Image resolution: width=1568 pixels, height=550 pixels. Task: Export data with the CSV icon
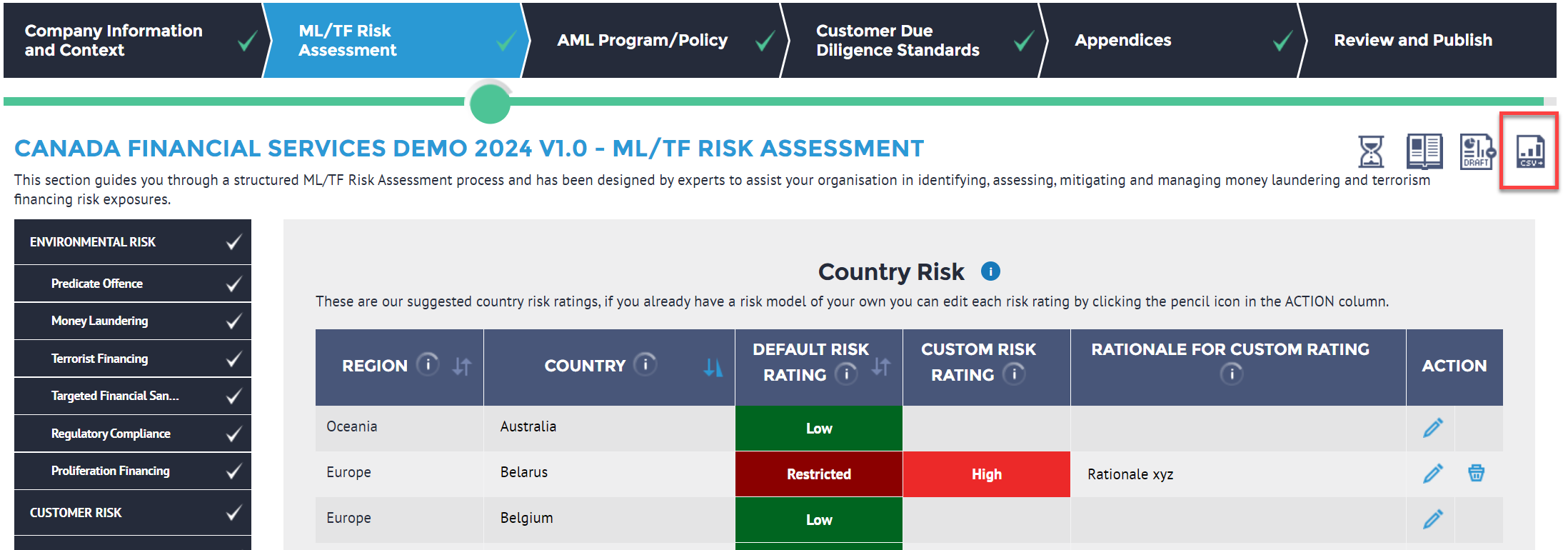click(x=1530, y=151)
